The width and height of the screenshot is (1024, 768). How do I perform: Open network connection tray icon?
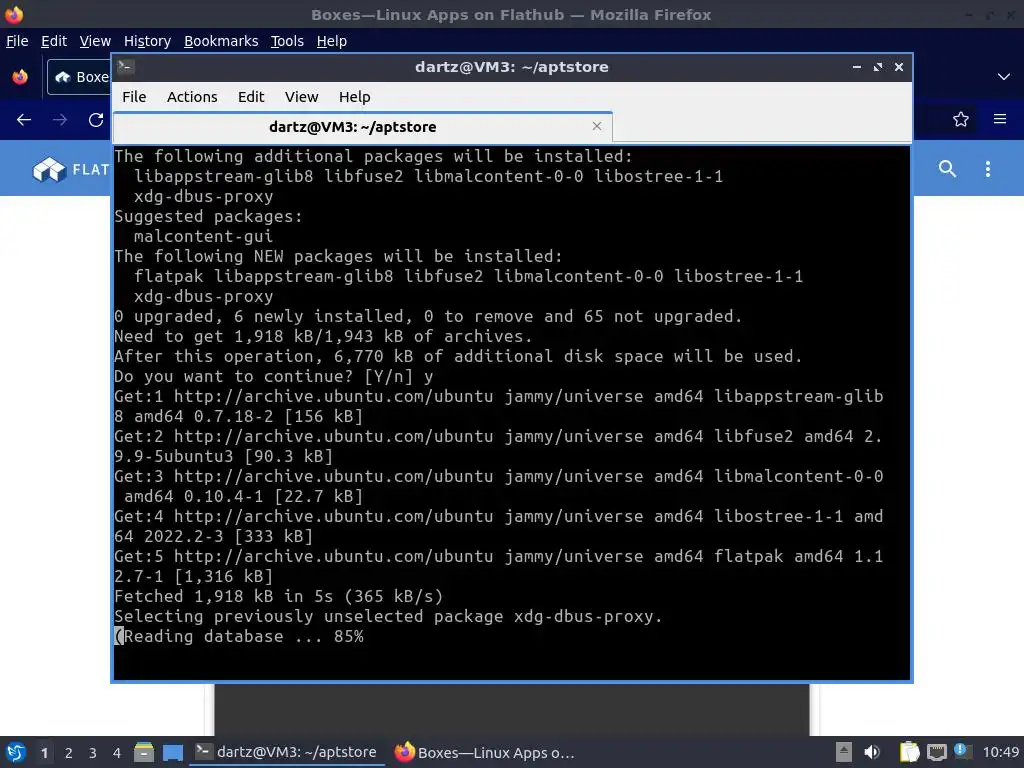936,752
